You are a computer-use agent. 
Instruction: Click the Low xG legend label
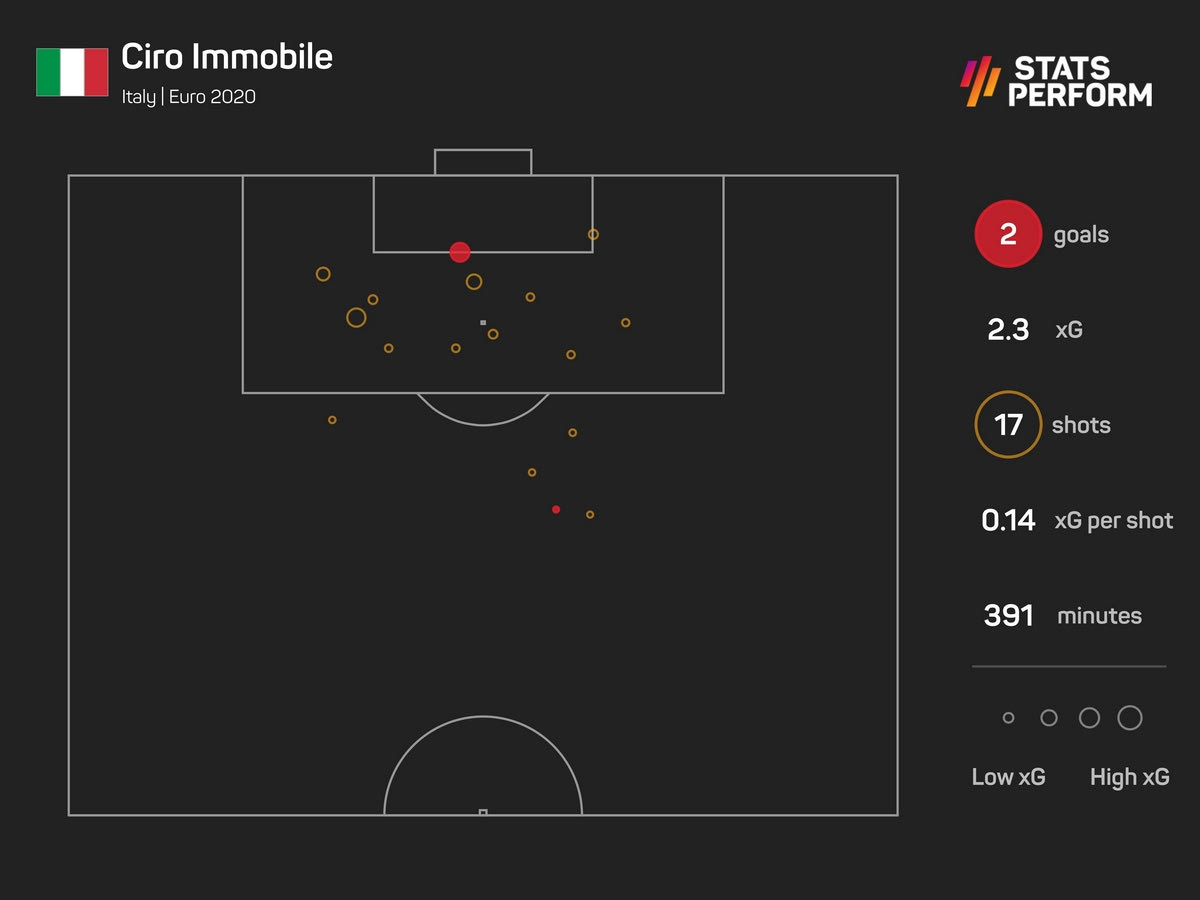1008,777
